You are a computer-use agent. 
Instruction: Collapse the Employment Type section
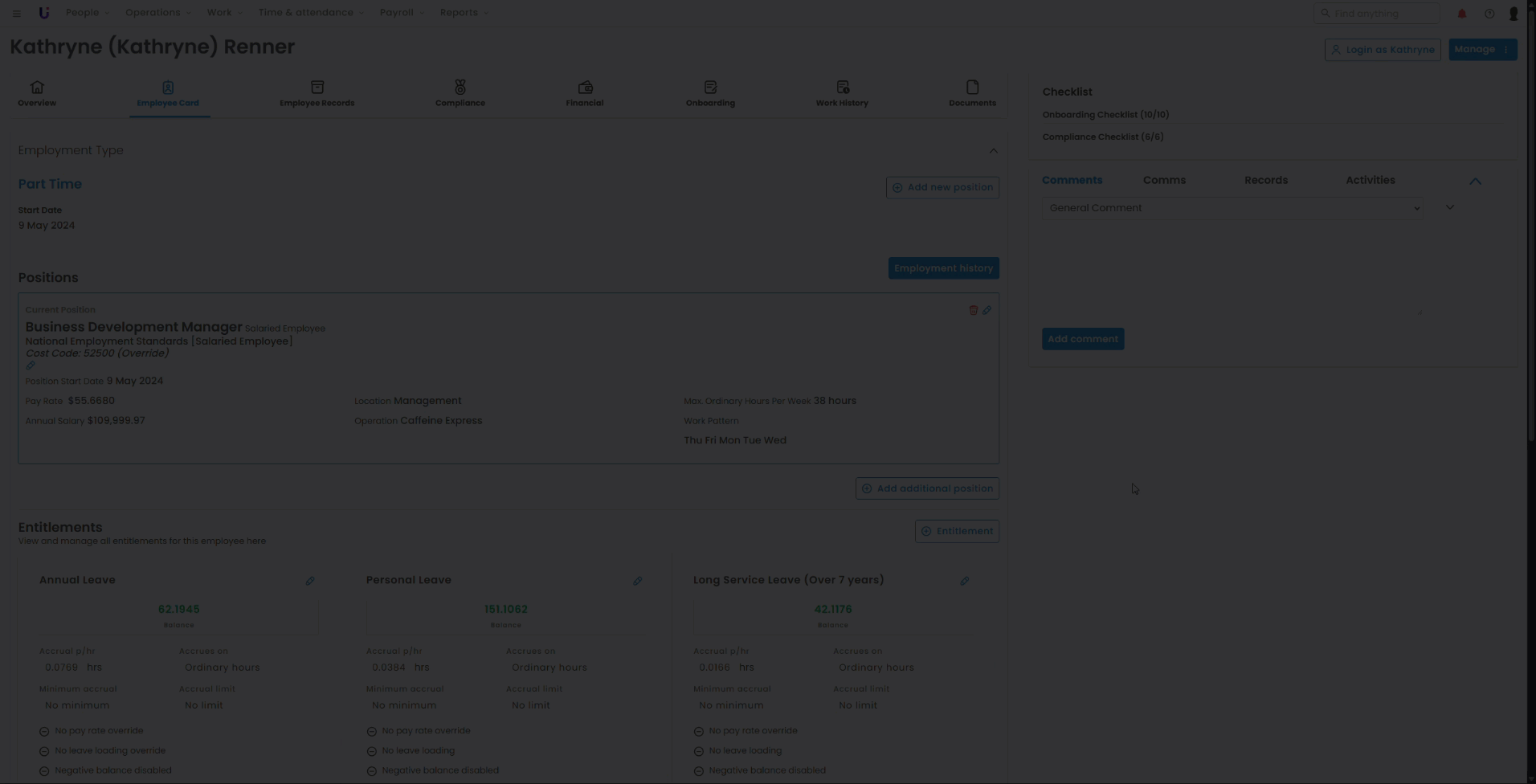point(993,151)
